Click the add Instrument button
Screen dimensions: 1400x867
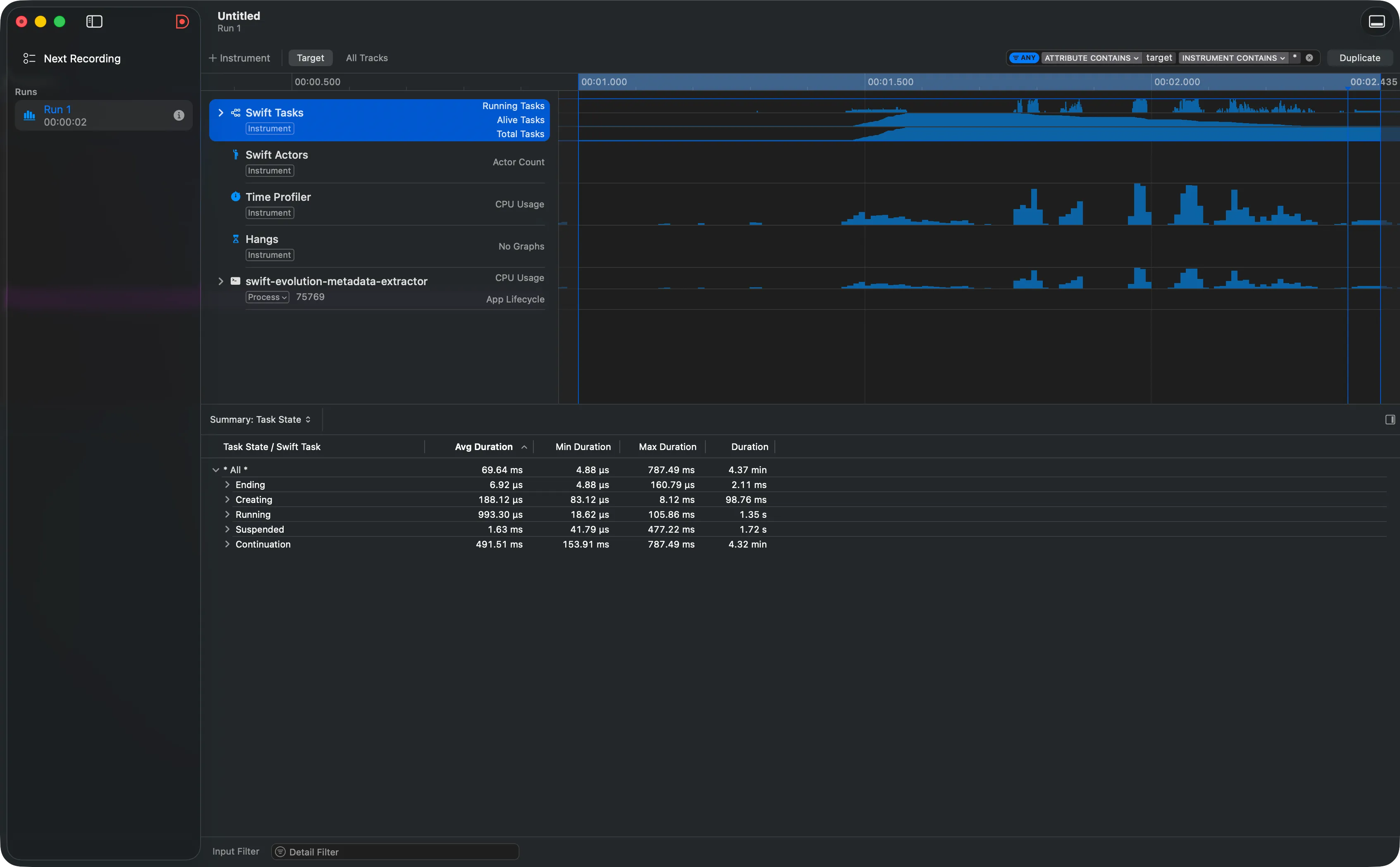coord(239,58)
